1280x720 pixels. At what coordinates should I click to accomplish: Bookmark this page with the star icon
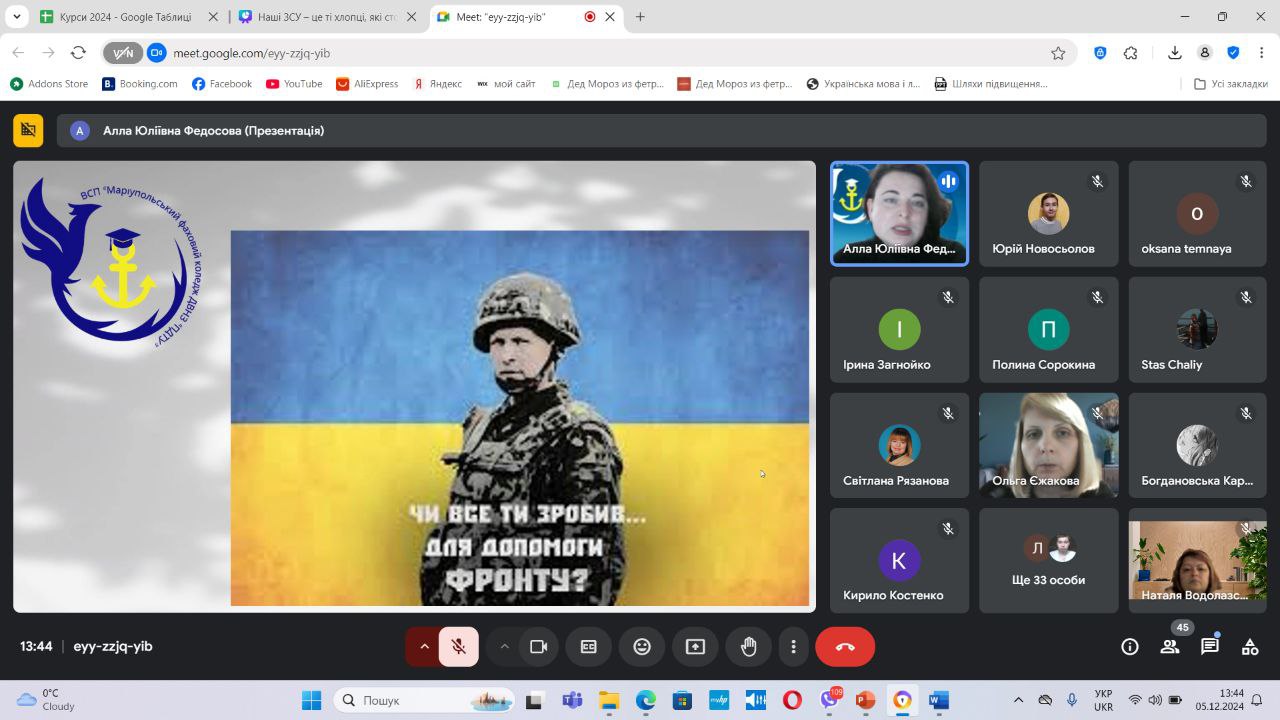tap(1058, 53)
